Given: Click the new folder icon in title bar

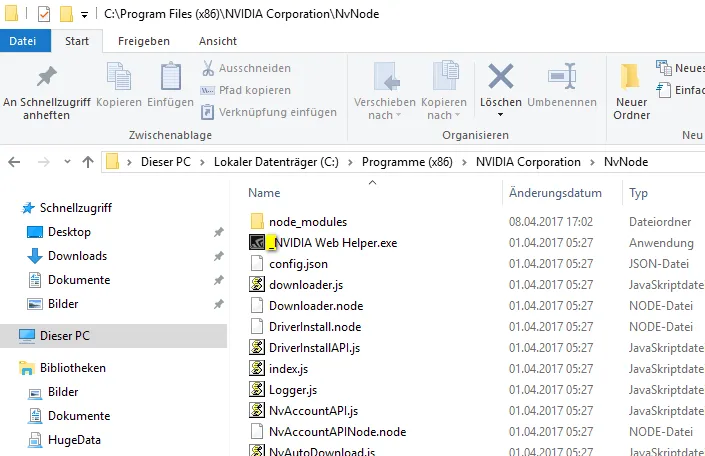Looking at the screenshot, I should (66, 14).
